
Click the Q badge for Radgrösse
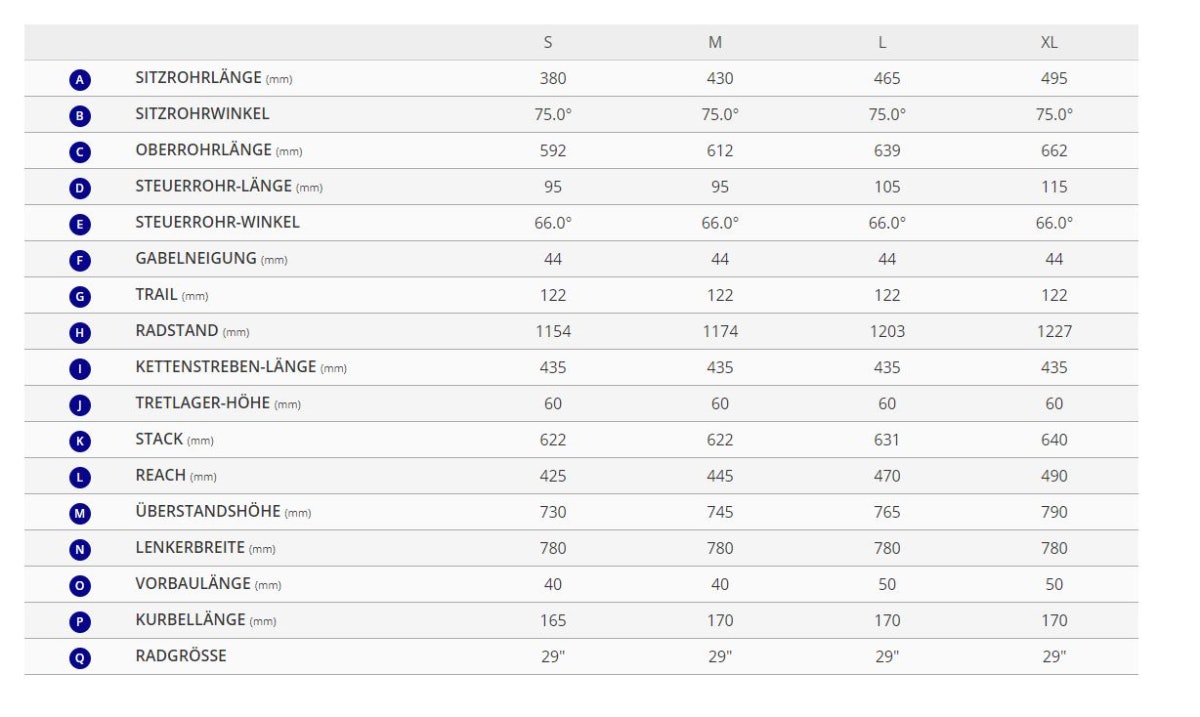click(80, 658)
